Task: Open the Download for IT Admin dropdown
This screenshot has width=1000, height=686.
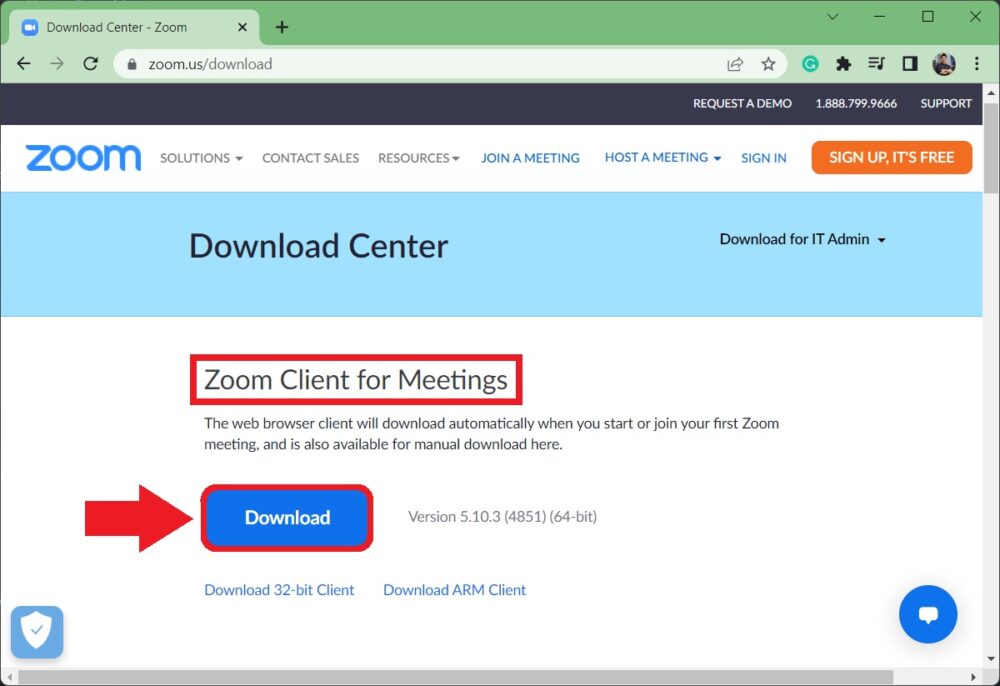Action: [803, 239]
